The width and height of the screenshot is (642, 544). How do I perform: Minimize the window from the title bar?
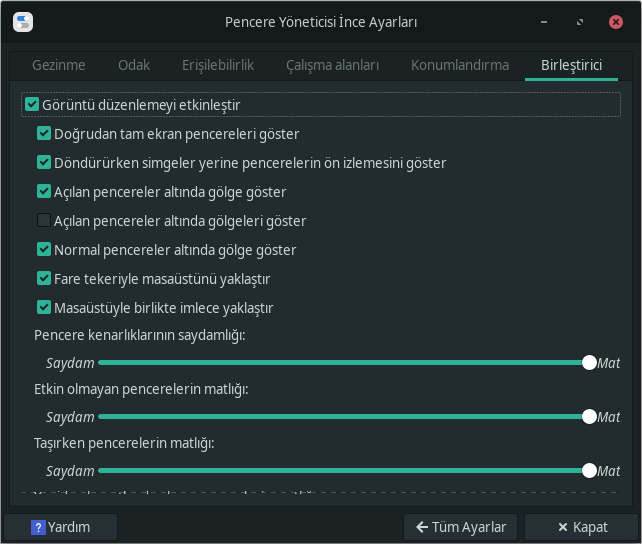coord(543,21)
